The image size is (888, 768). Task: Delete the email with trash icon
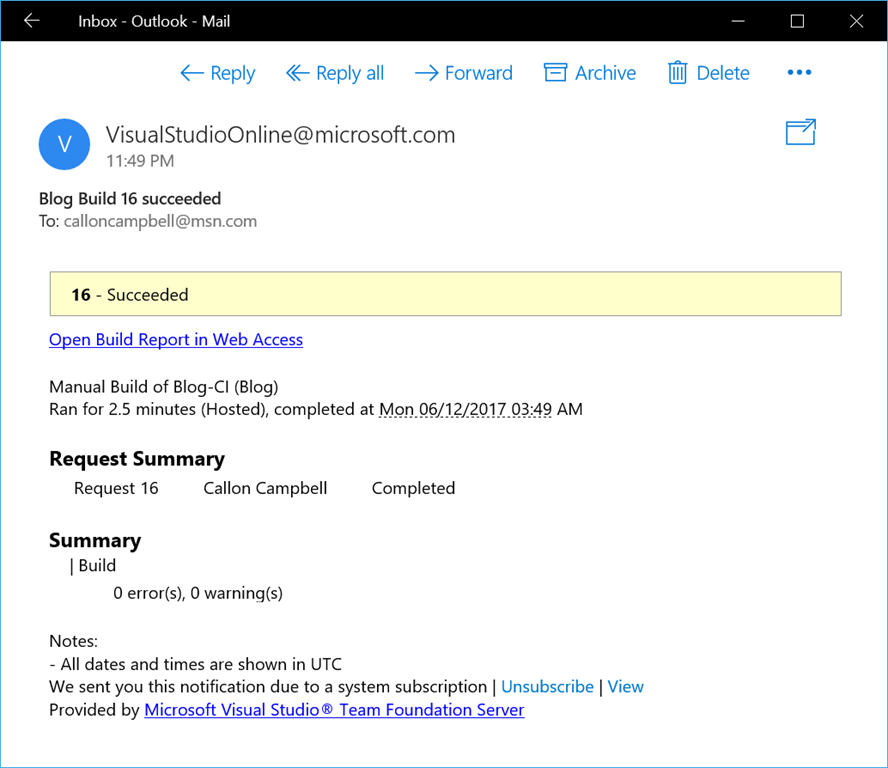coord(709,73)
